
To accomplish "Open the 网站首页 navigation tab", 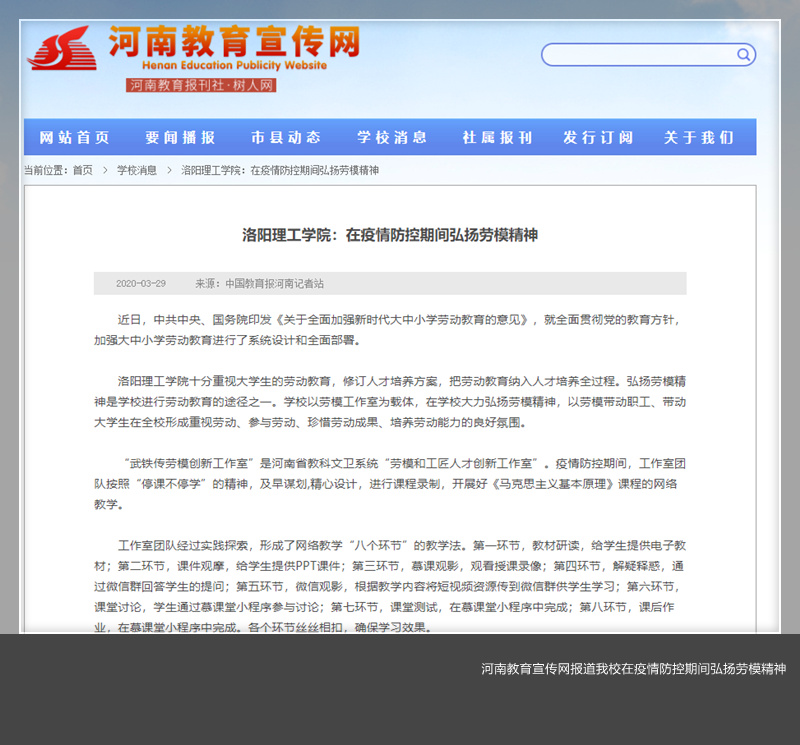I will pyautogui.click(x=75, y=138).
